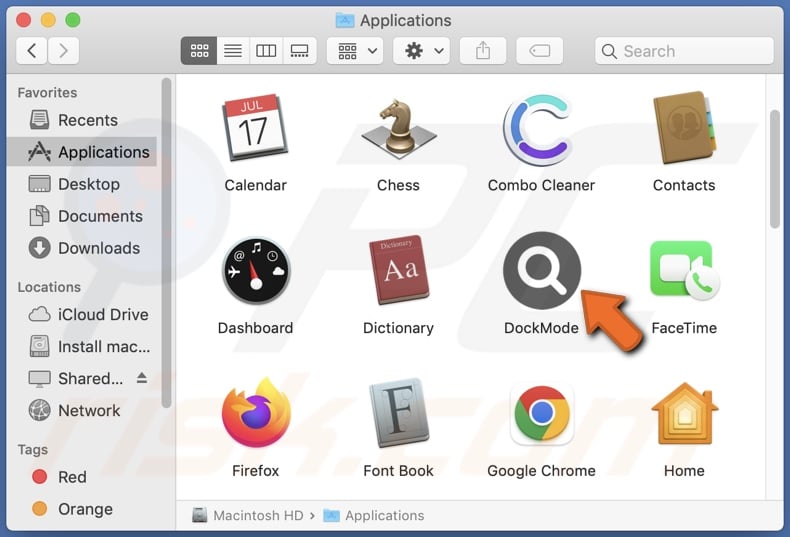Screen dimensions: 790x537
Task: Click the Share toolbar button
Action: (483, 50)
